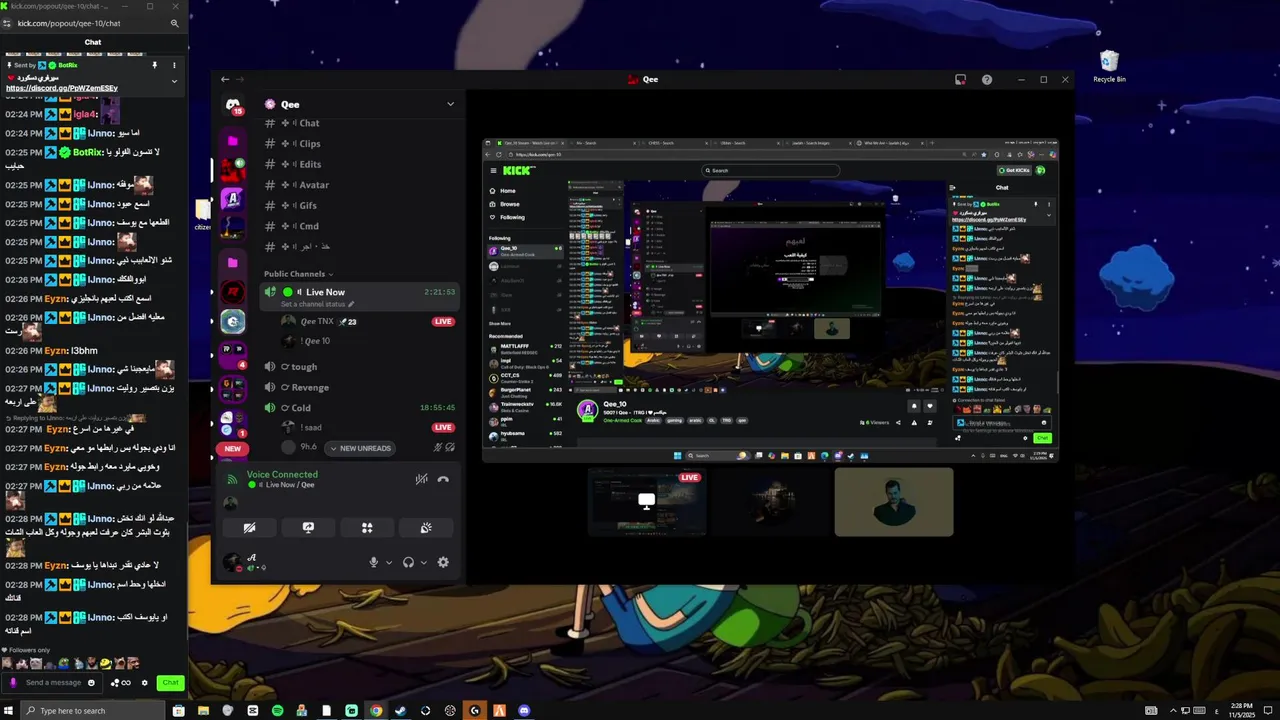The width and height of the screenshot is (1280, 720).
Task: Open the activities launcher button
Action: pos(367,528)
